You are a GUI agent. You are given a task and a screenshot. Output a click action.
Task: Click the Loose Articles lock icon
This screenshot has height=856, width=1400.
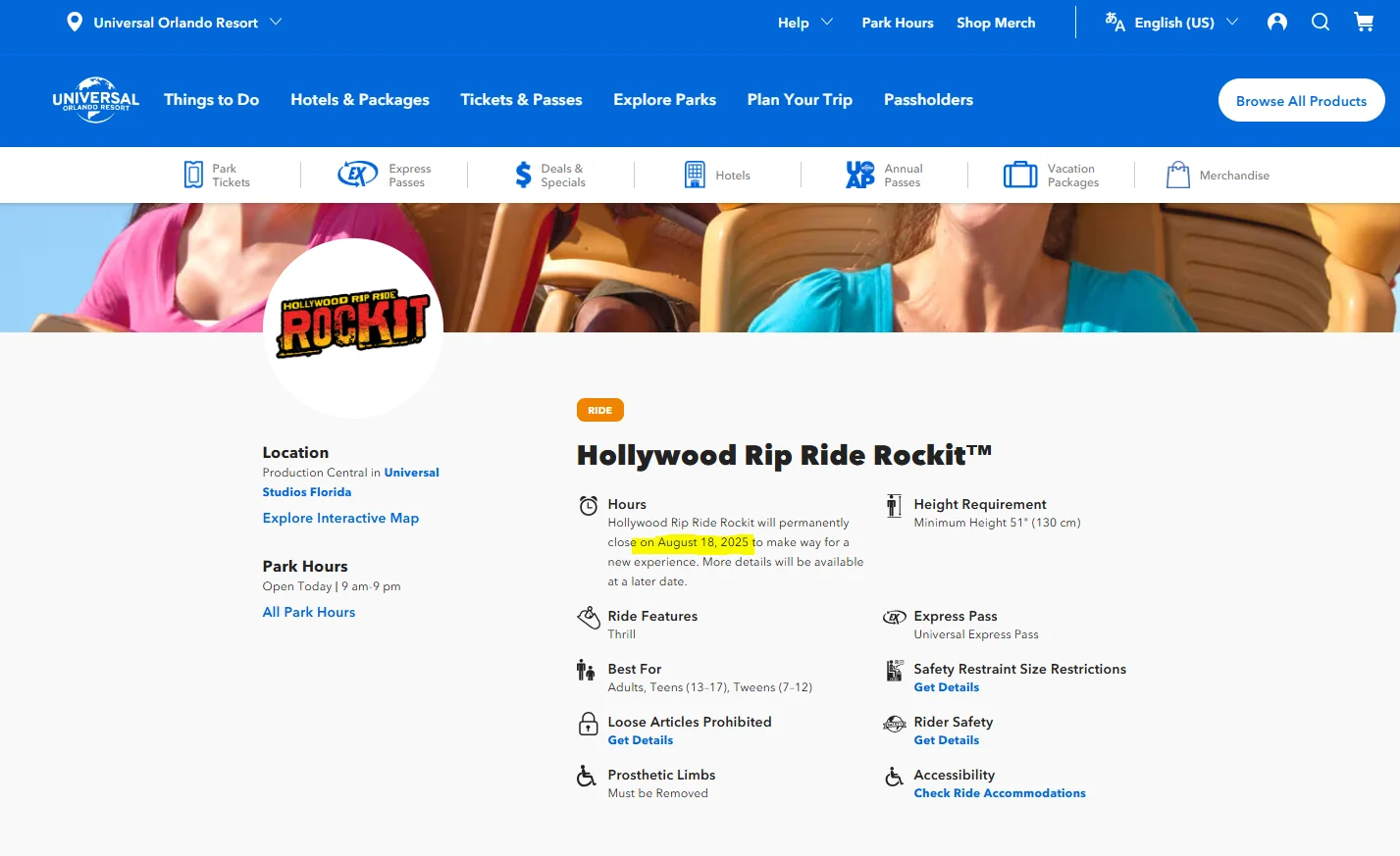pos(589,724)
